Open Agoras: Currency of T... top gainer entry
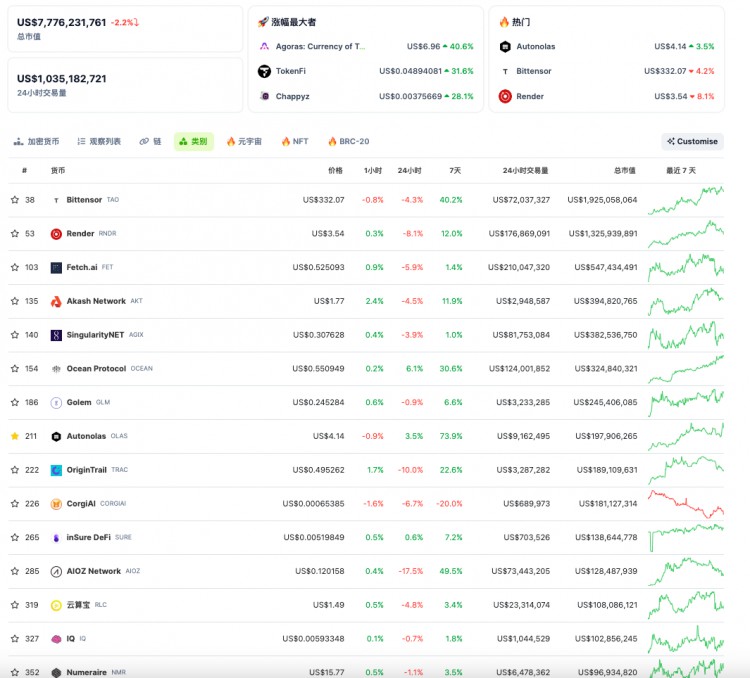The width and height of the screenshot is (750, 678). coord(320,46)
